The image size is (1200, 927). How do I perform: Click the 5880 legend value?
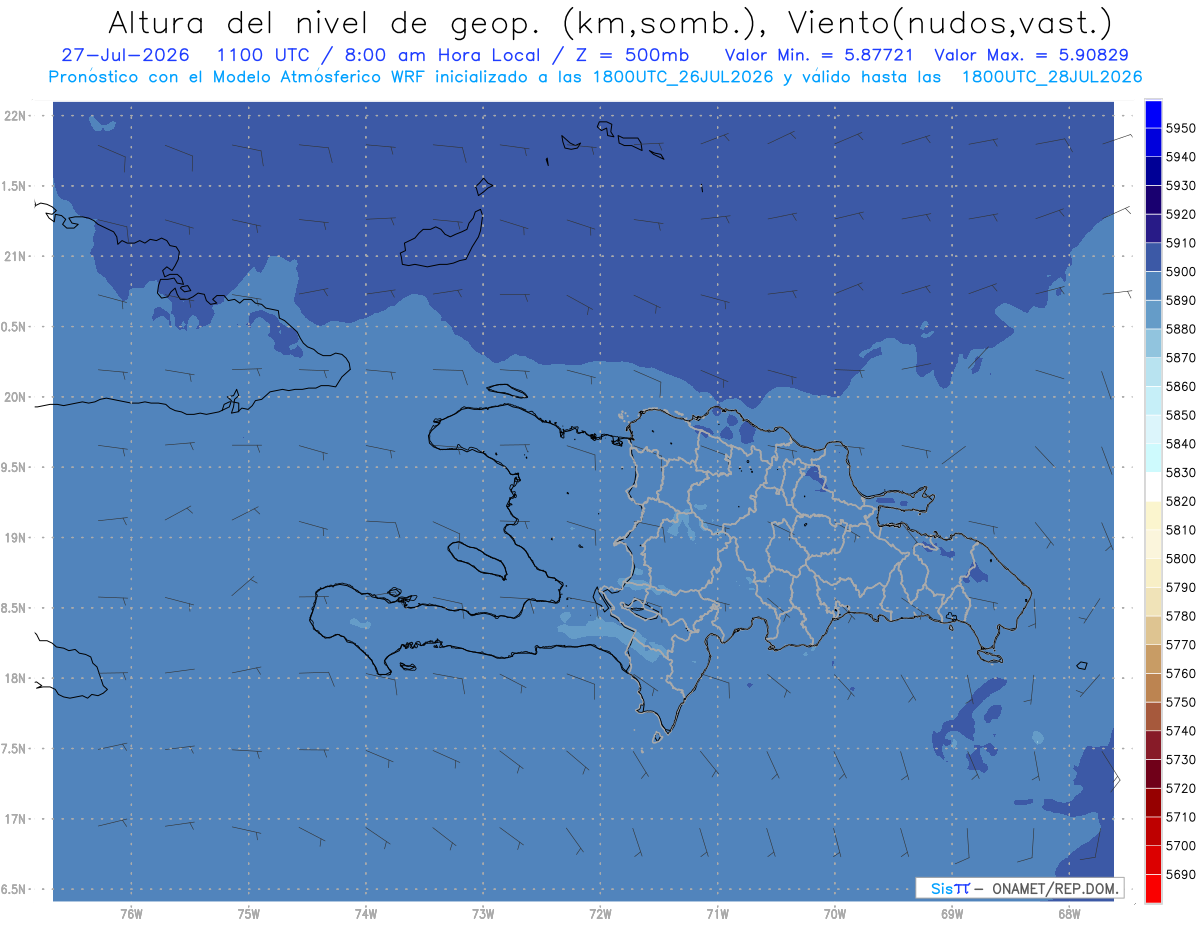click(x=1180, y=329)
